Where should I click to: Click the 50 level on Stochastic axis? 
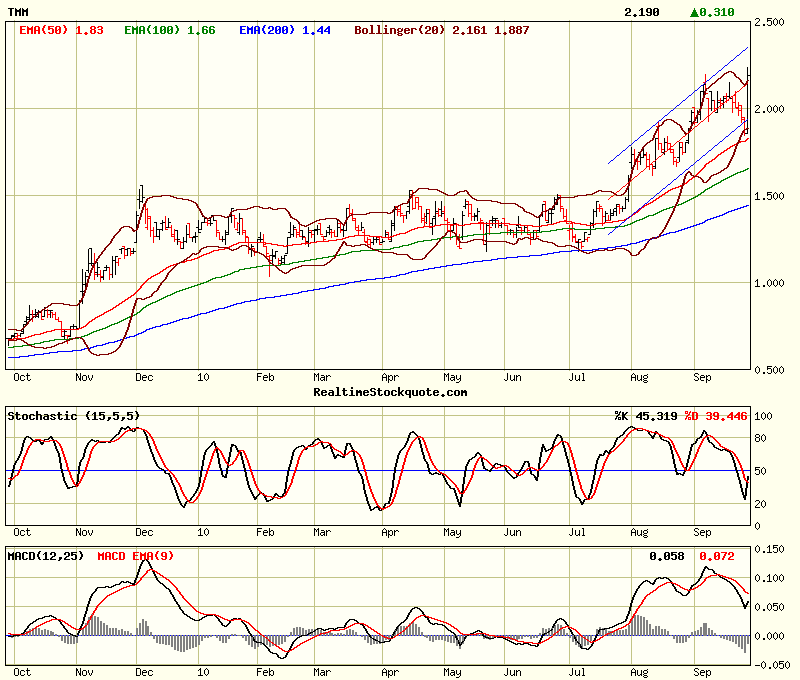(760, 471)
